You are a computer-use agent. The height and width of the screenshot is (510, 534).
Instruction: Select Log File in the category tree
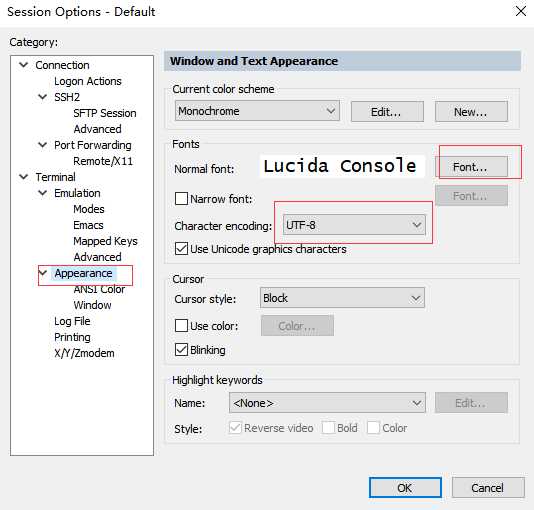coord(72,321)
